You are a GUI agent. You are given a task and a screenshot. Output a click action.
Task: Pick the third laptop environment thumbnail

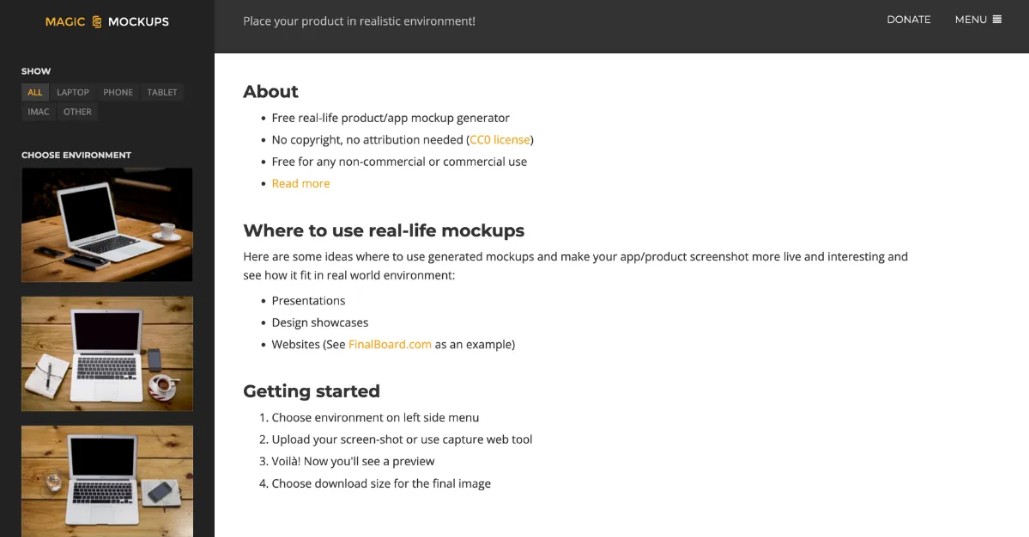click(107, 481)
